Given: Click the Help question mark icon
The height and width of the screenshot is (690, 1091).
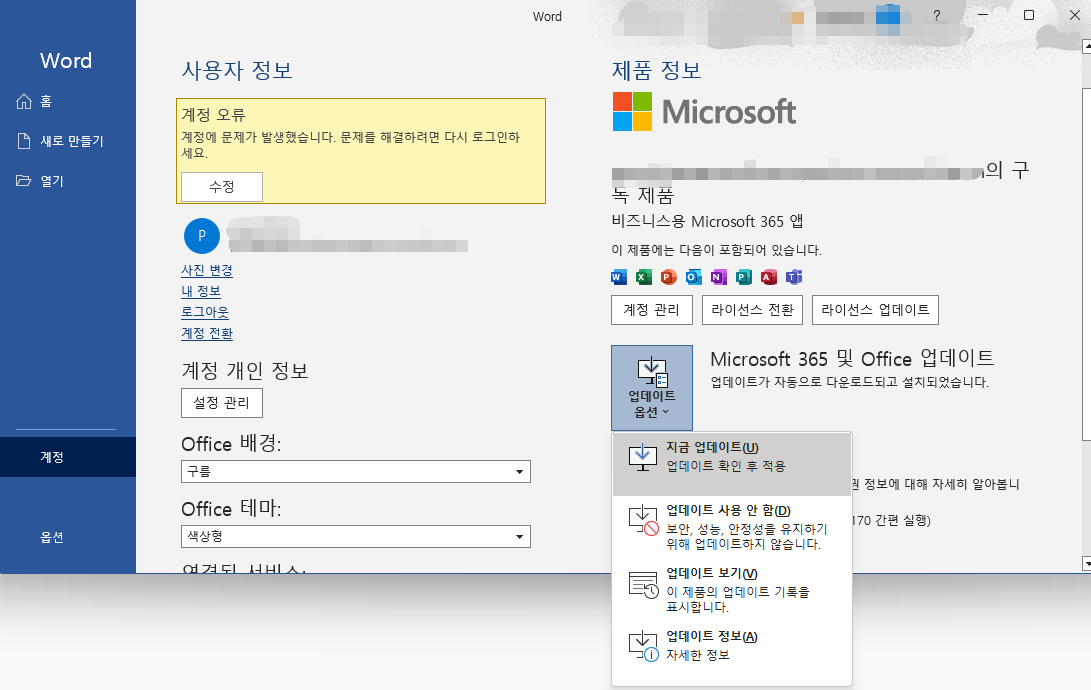Looking at the screenshot, I should pos(938,16).
